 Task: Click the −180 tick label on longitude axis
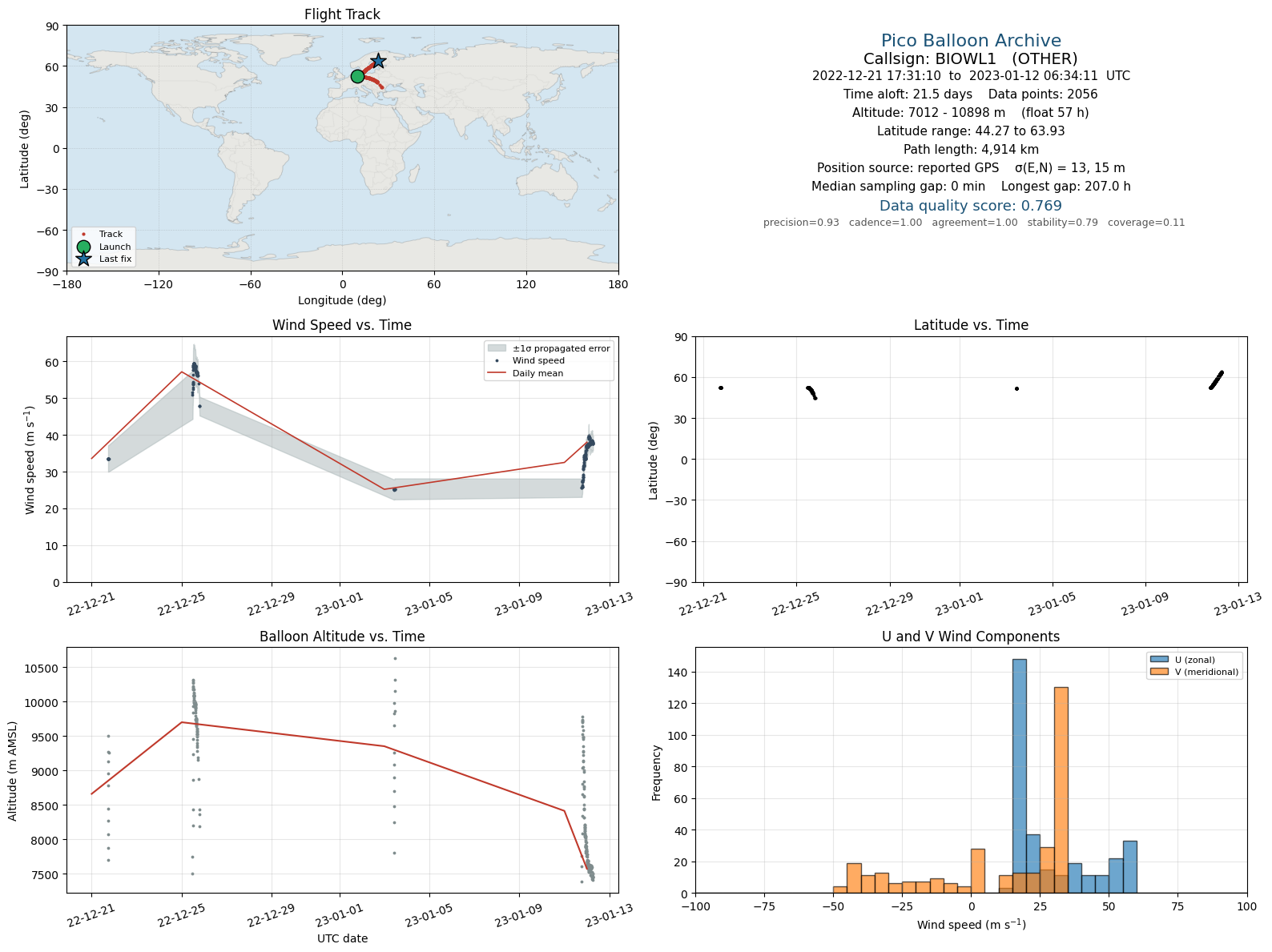pyautogui.click(x=66, y=284)
